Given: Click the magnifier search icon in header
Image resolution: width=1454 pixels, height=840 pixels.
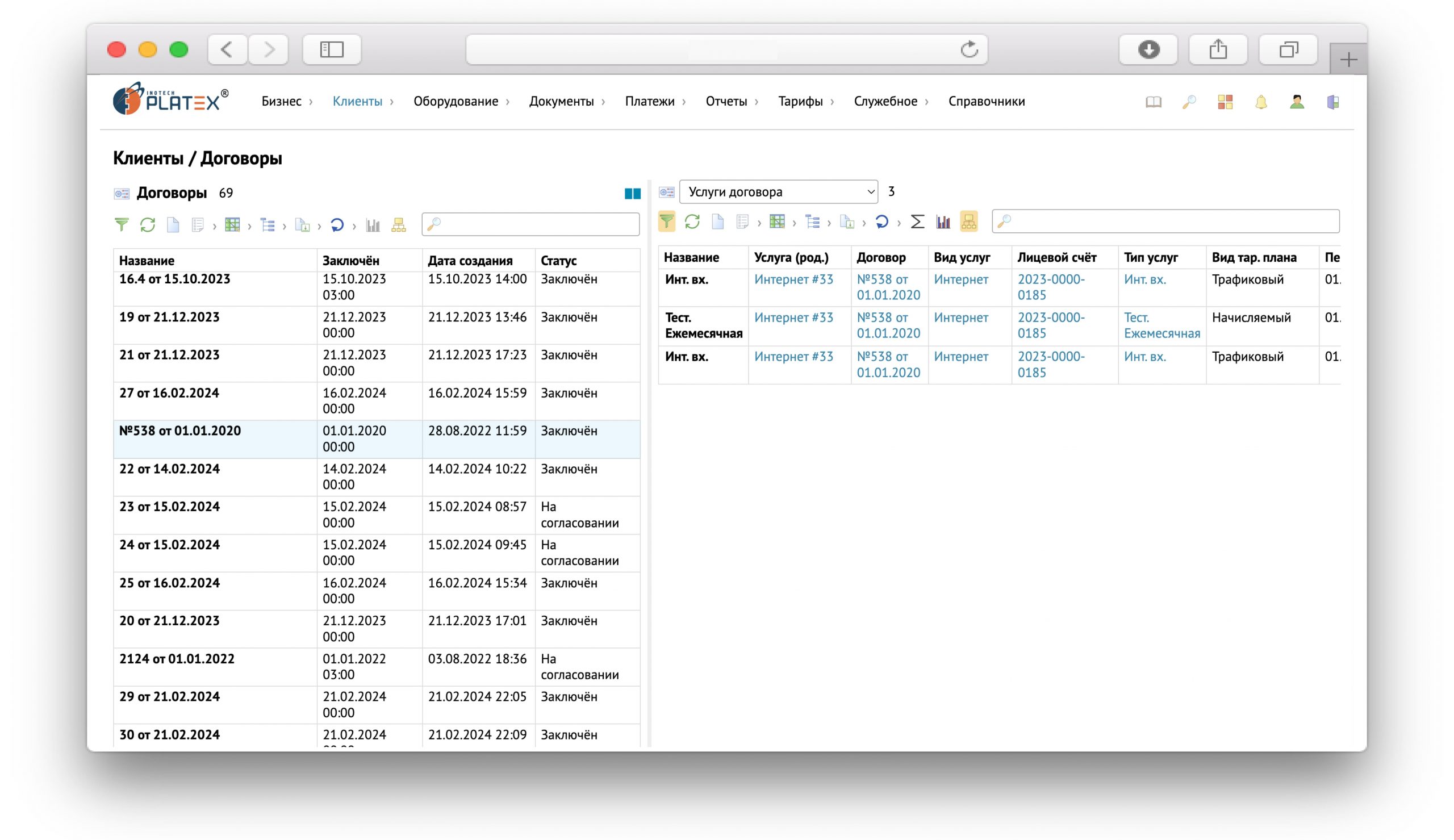Looking at the screenshot, I should click(1189, 102).
